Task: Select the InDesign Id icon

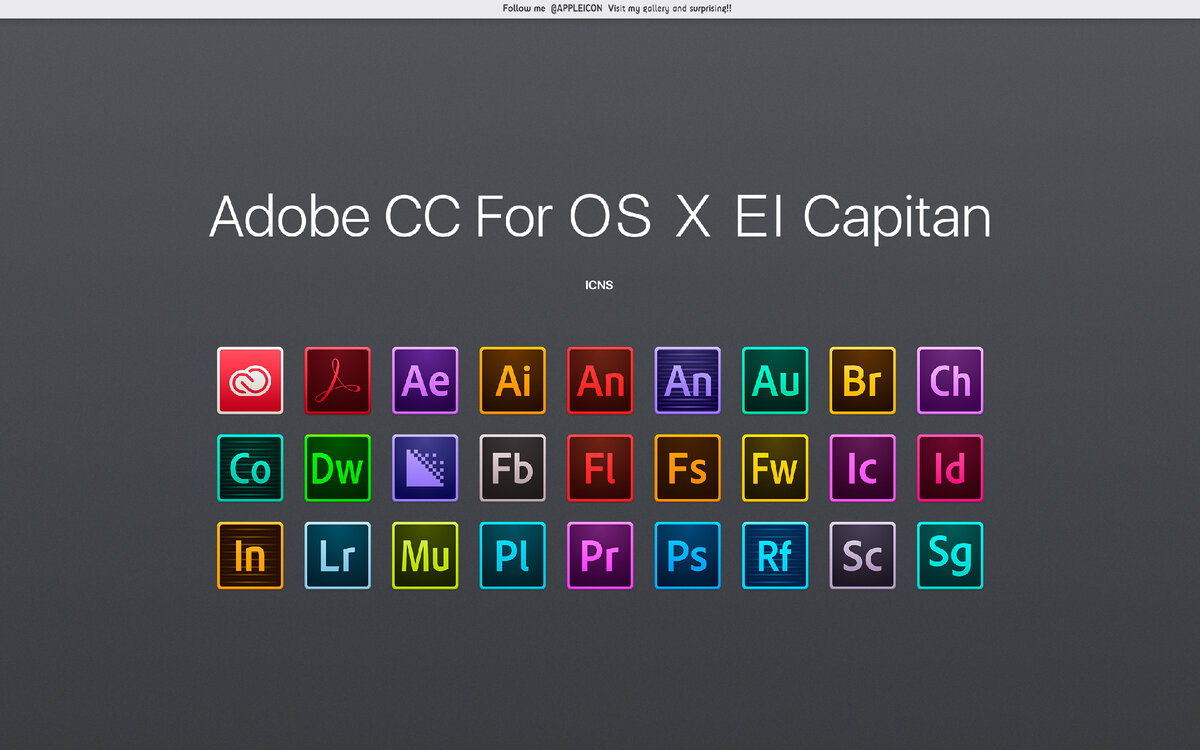Action: tap(950, 468)
